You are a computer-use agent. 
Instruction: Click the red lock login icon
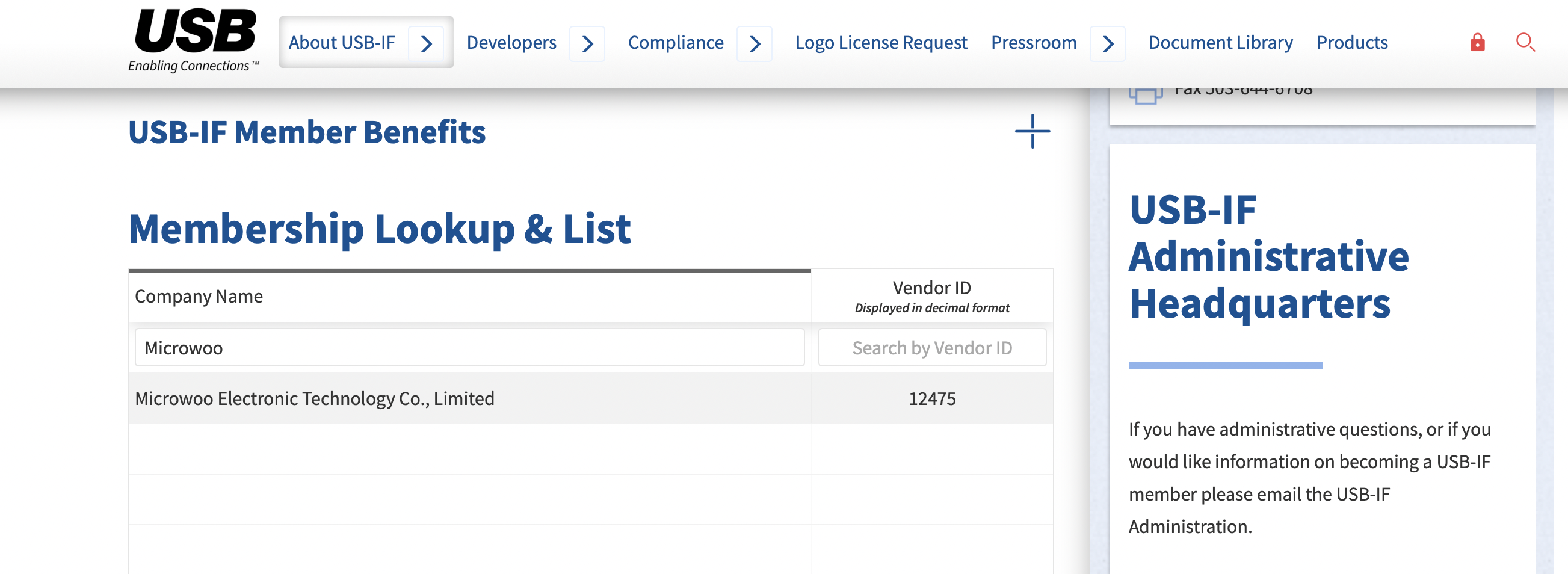[1477, 43]
